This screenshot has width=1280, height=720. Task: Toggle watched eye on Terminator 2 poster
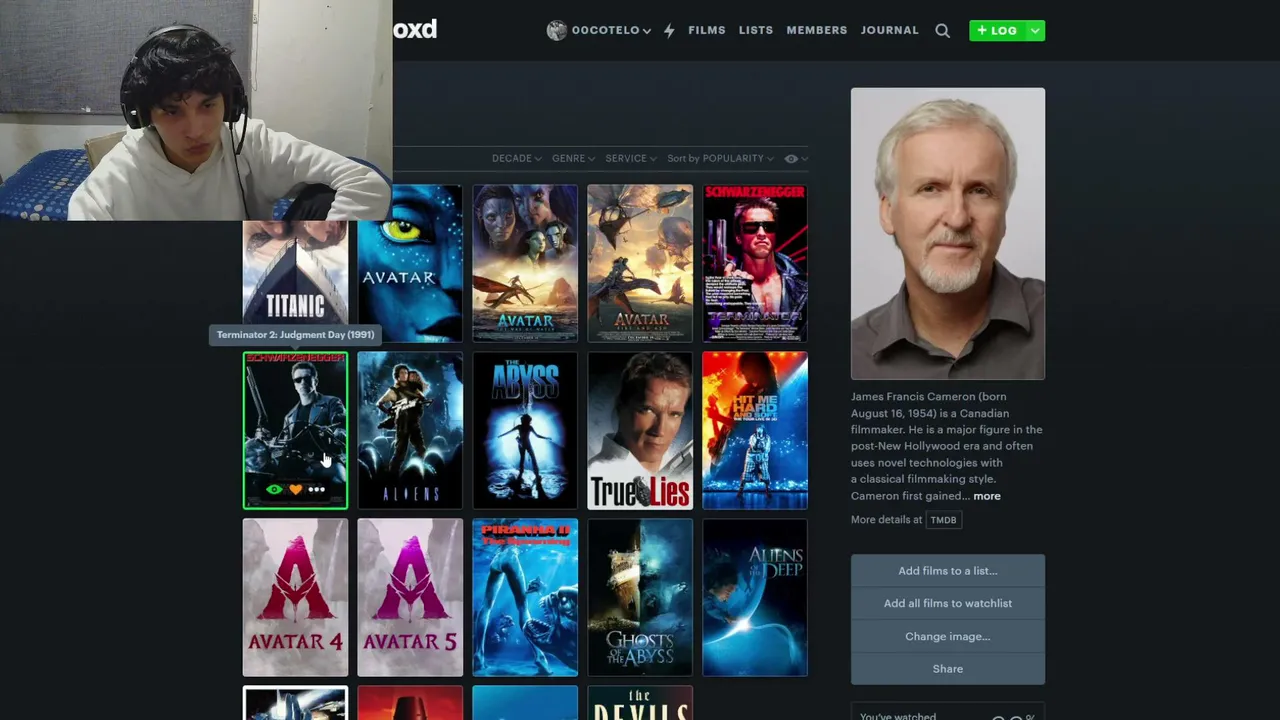tap(274, 489)
